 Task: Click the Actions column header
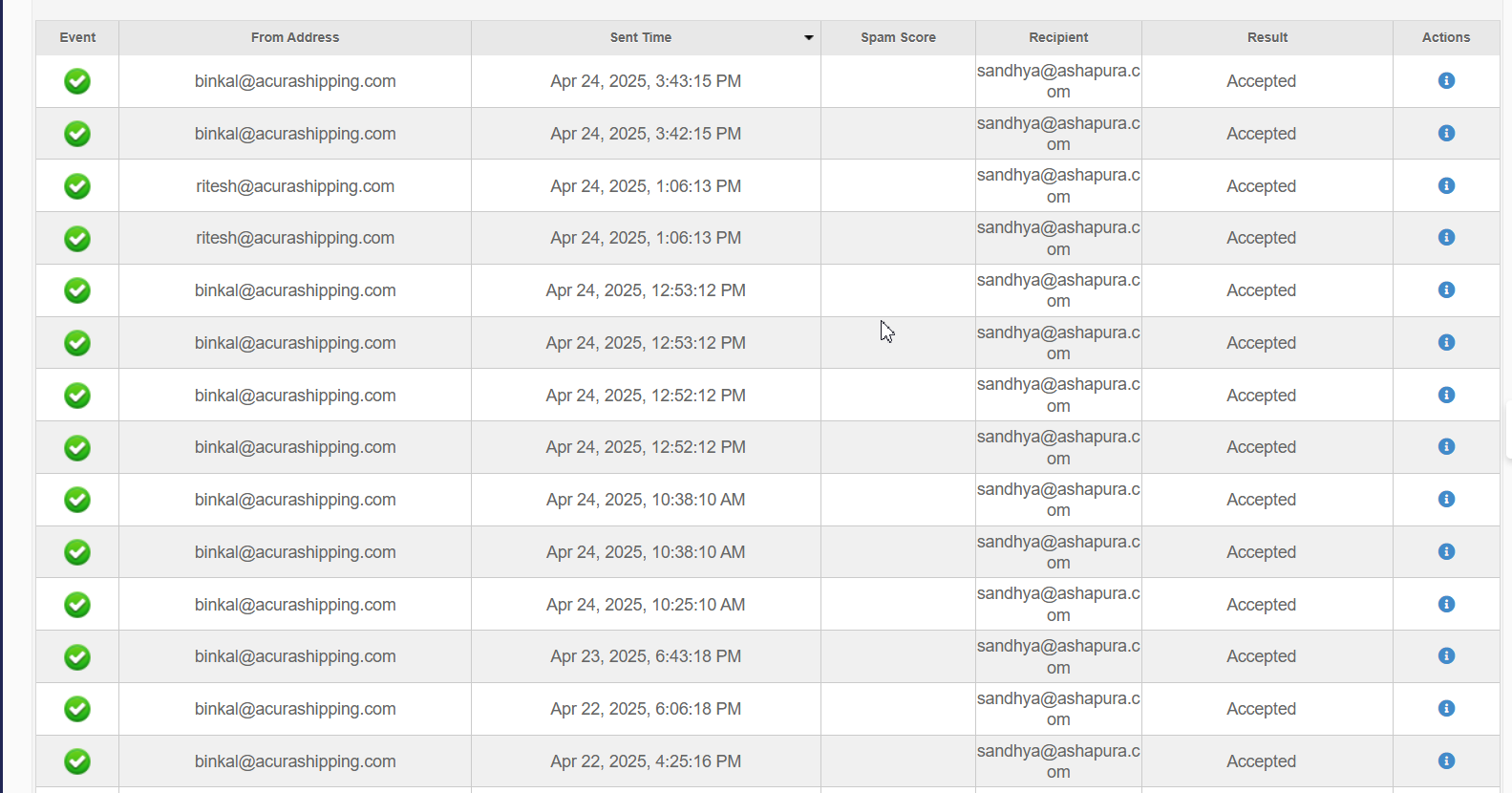pos(1446,38)
